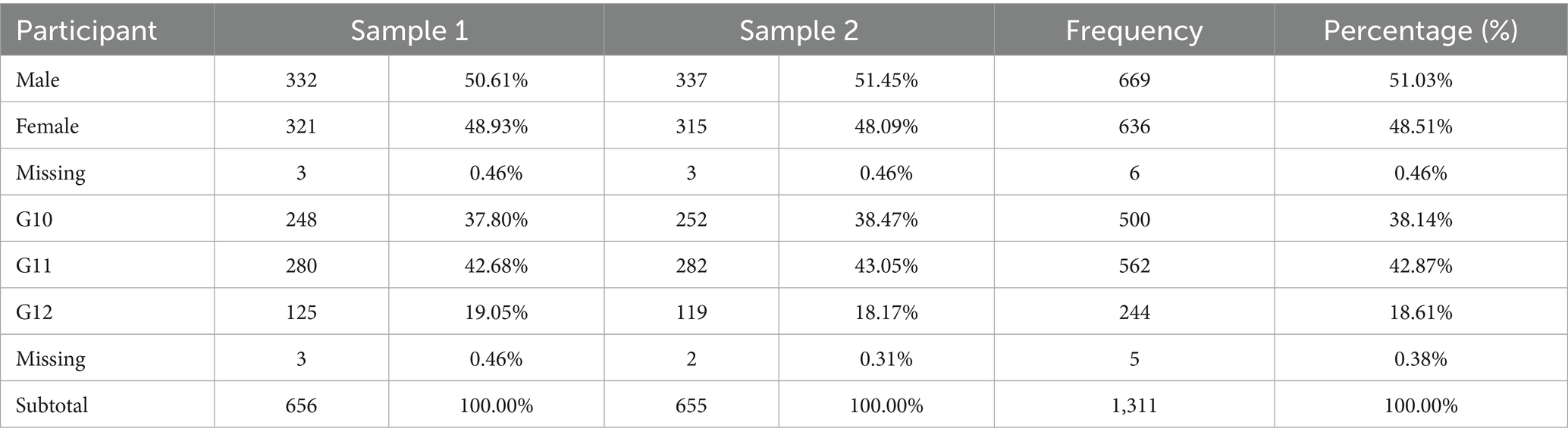Click the Participant column header
1568x441 pixels.
pos(86,31)
